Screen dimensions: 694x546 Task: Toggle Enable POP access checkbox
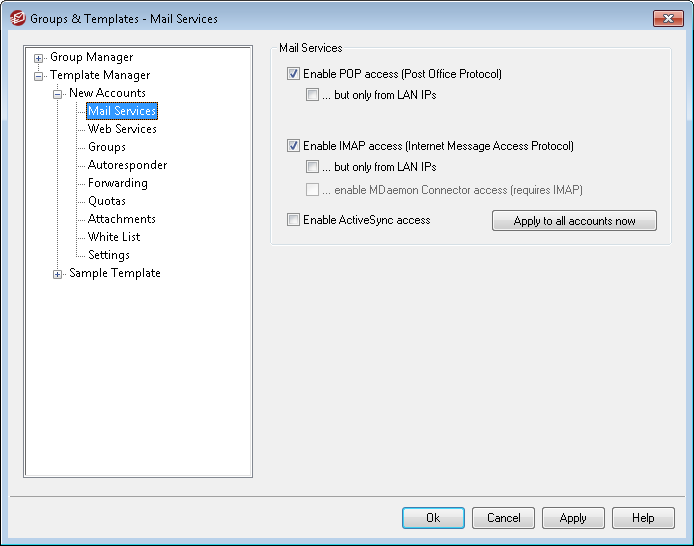[293, 74]
